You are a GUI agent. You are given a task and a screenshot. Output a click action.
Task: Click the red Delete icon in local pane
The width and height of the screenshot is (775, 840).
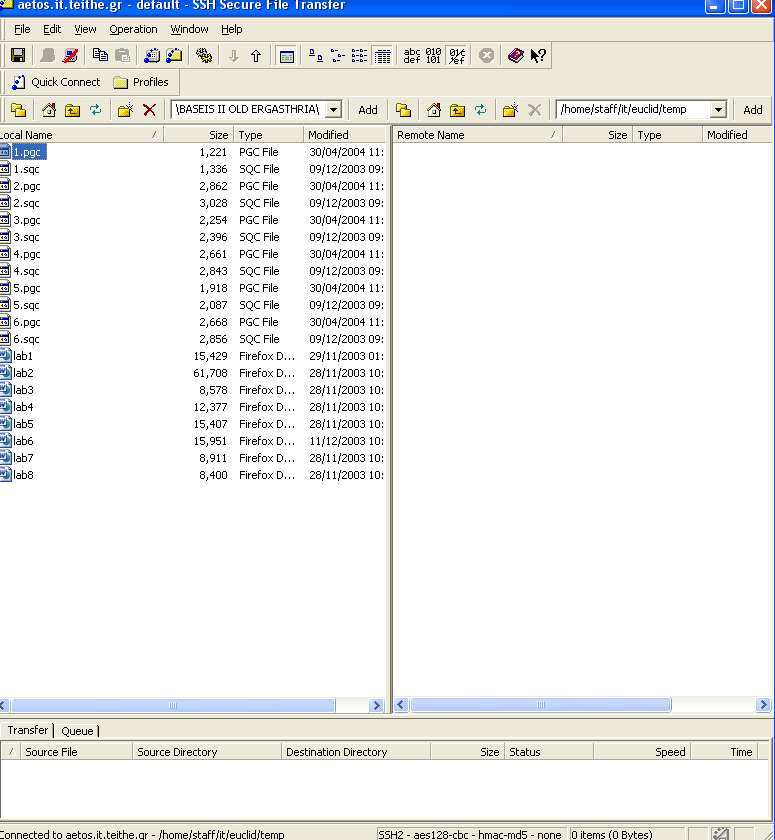(x=149, y=110)
